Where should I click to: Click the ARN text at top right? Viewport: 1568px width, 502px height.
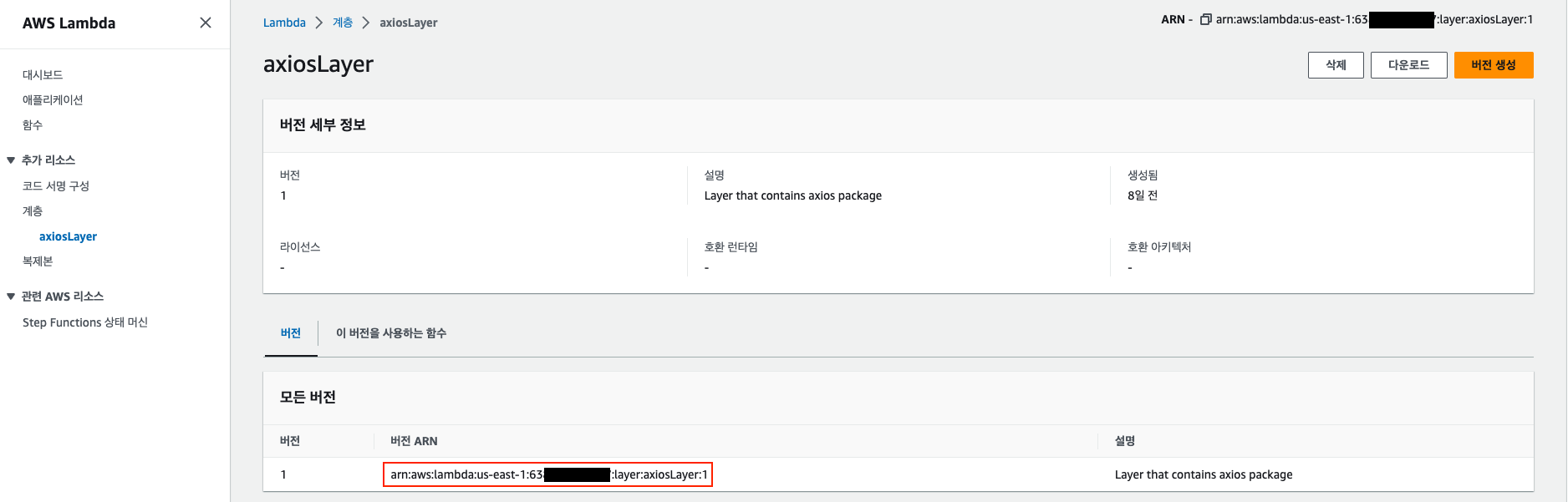(x=1374, y=19)
